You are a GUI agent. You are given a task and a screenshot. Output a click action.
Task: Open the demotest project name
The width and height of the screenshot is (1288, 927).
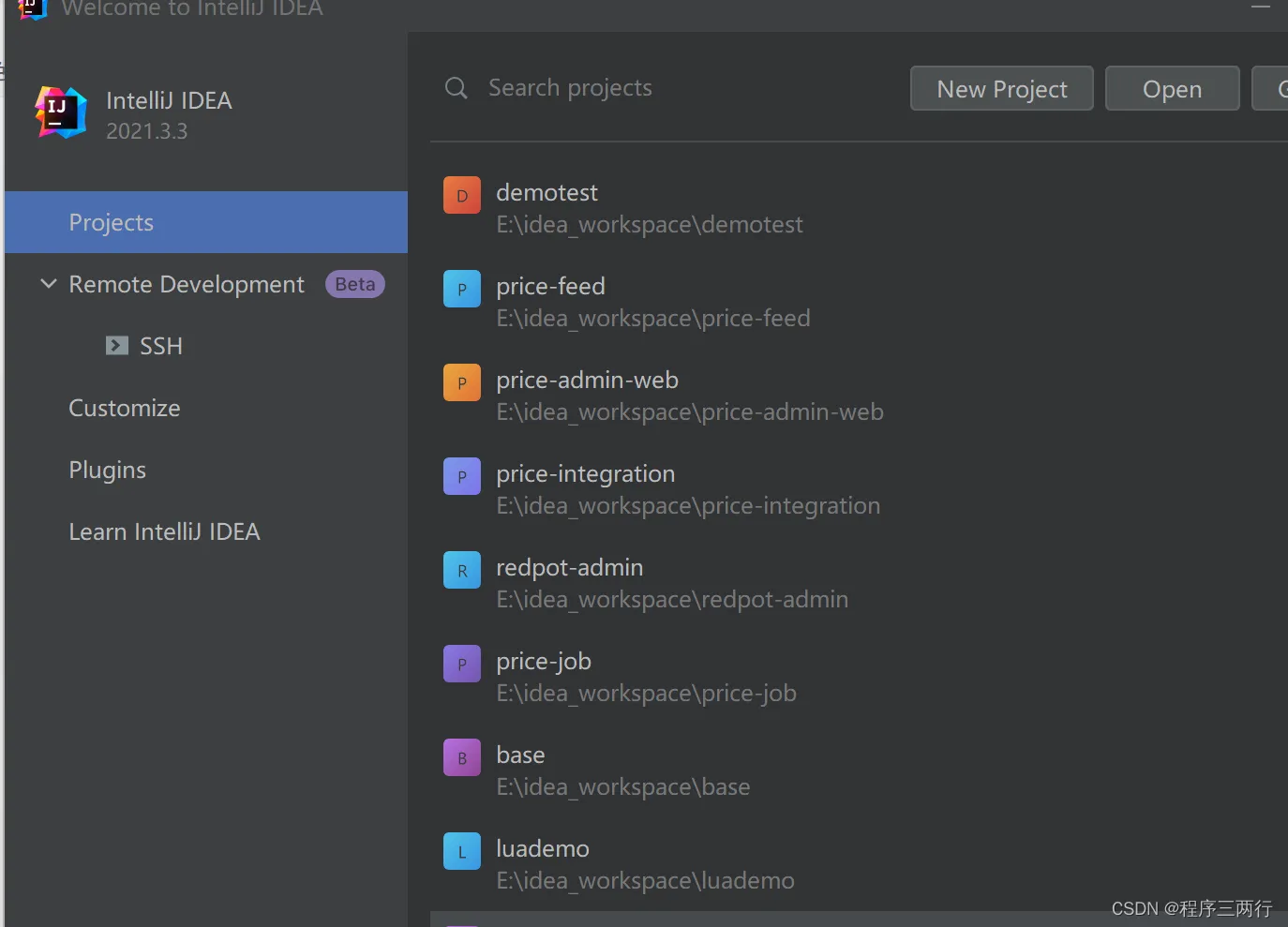[547, 192]
